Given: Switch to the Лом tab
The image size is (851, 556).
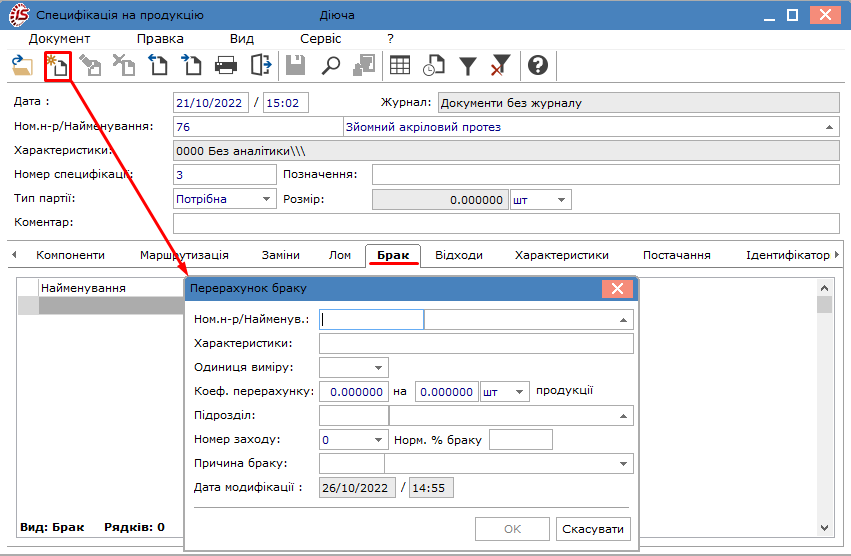Looking at the screenshot, I should [340, 255].
